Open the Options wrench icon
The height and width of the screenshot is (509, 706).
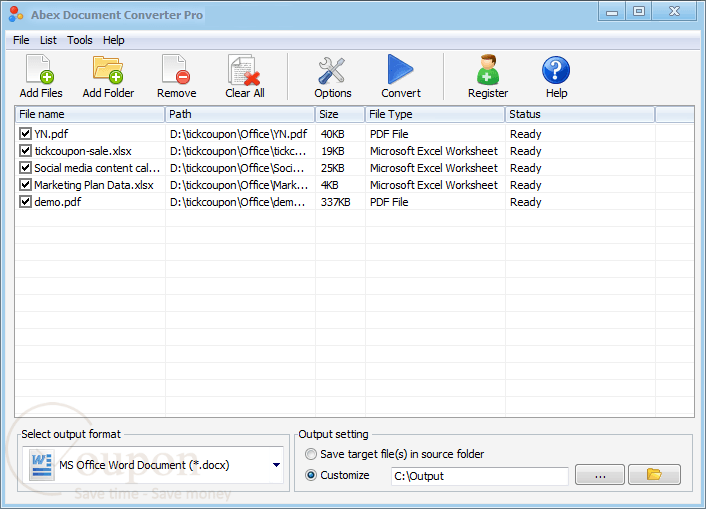coord(332,70)
